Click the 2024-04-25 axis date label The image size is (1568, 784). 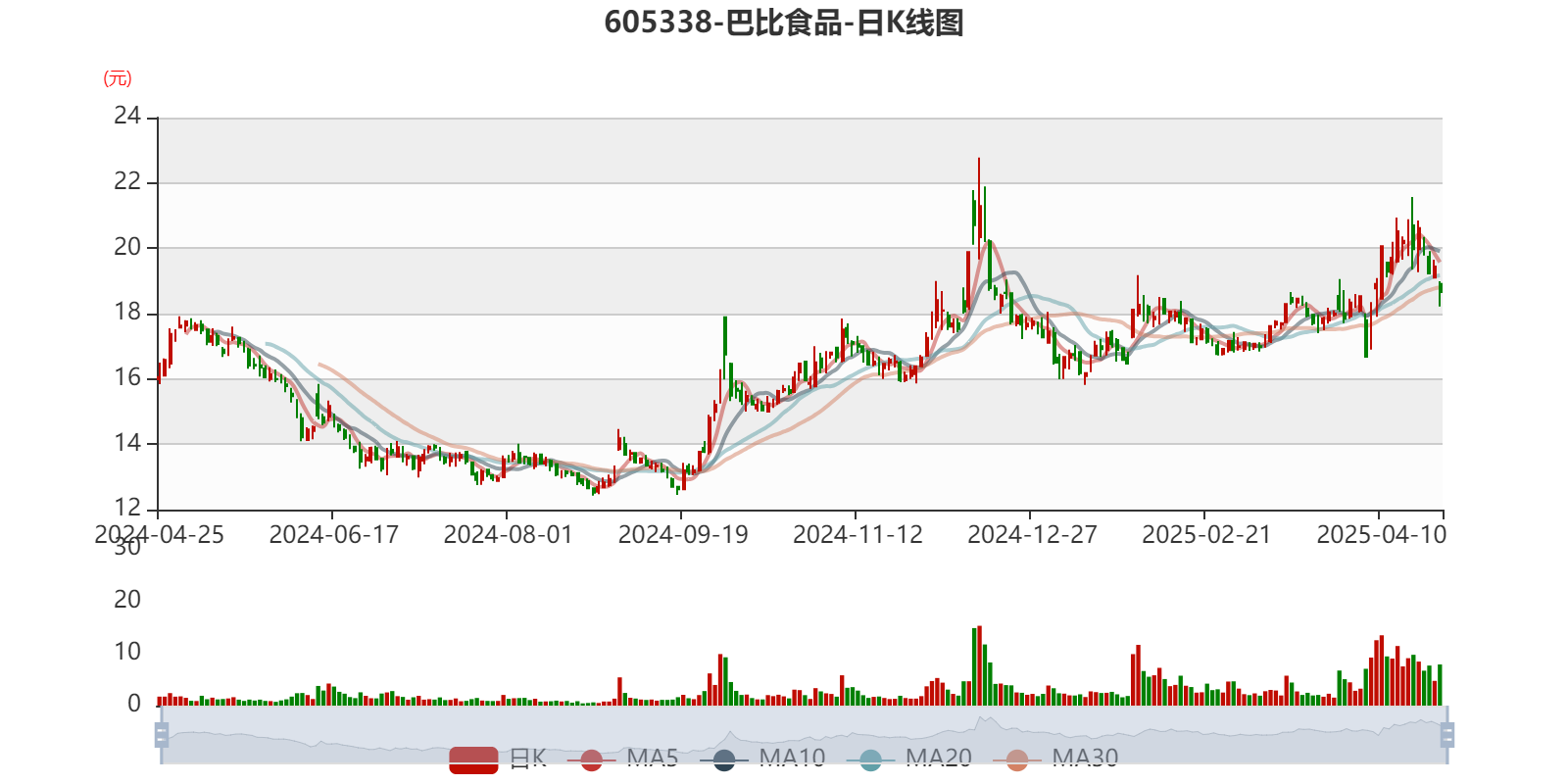click(159, 535)
